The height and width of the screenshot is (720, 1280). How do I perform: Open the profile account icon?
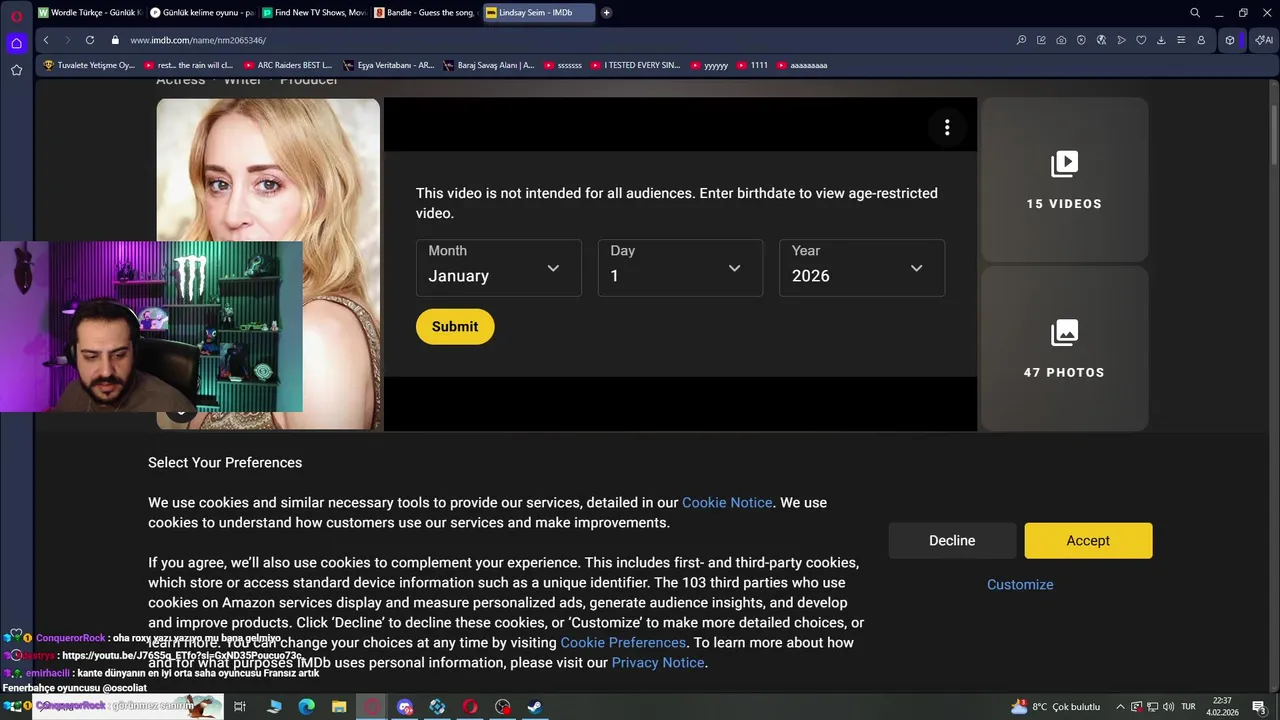pyautogui.click(x=1201, y=40)
